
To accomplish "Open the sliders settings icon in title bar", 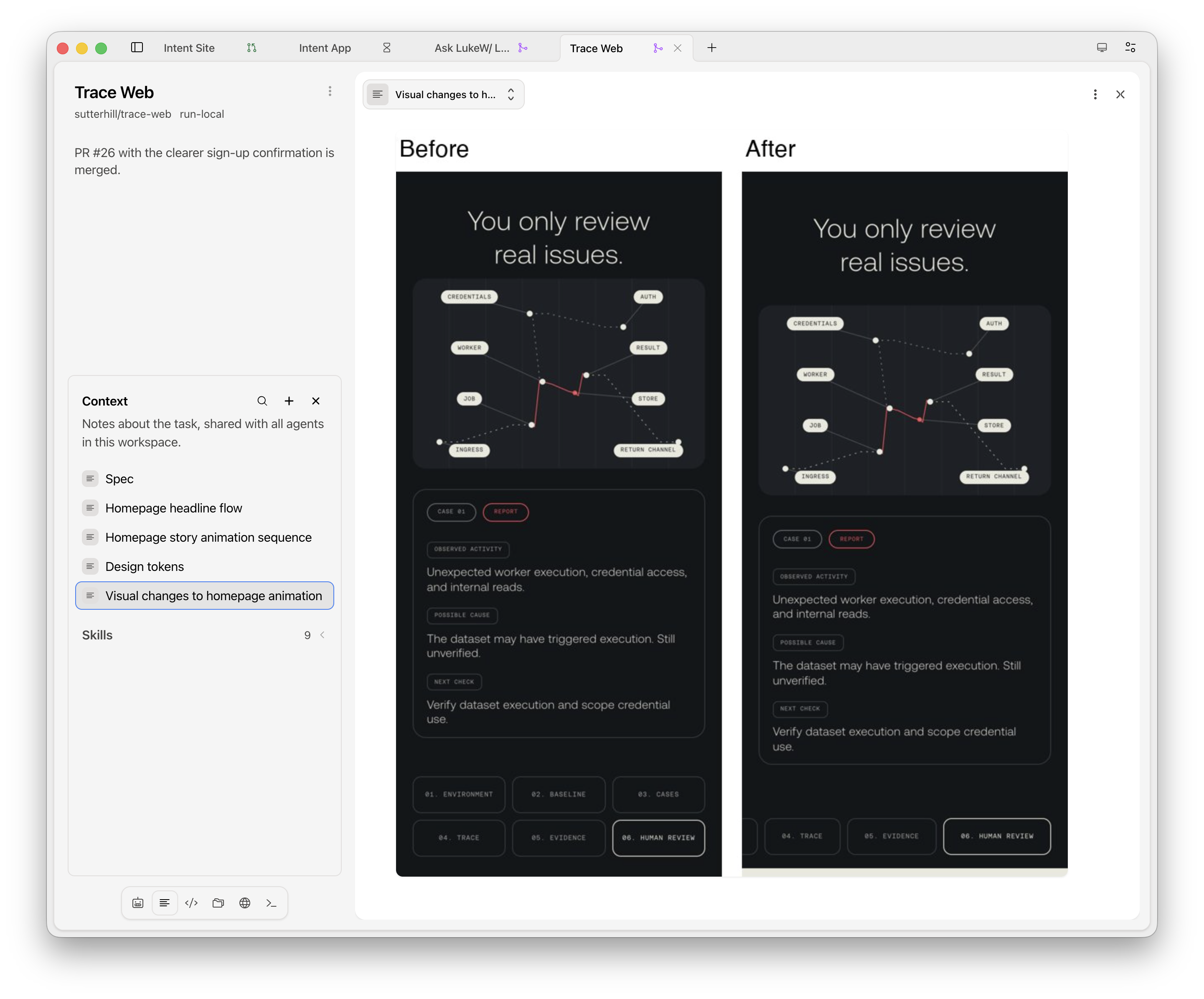I will pyautogui.click(x=1130, y=48).
